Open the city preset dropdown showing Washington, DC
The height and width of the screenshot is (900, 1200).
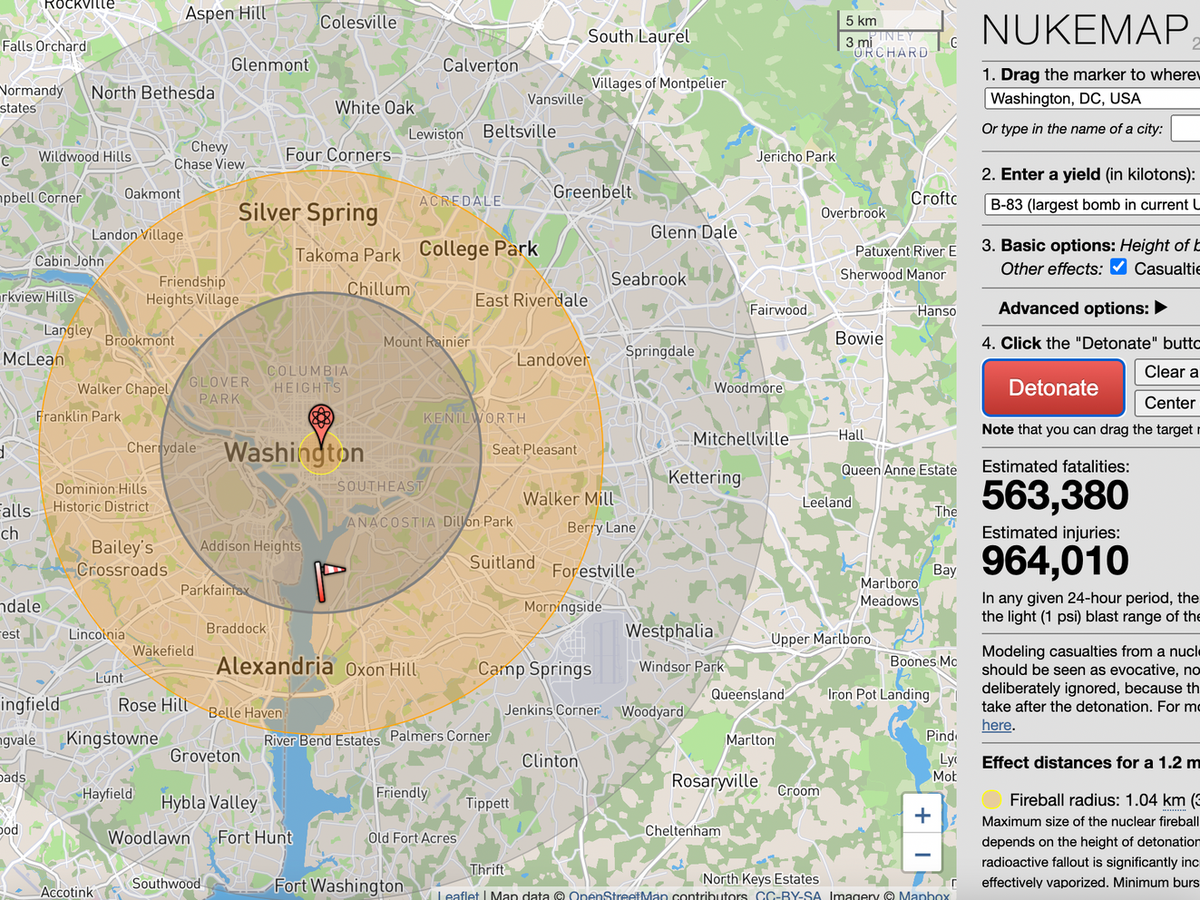(x=1090, y=98)
